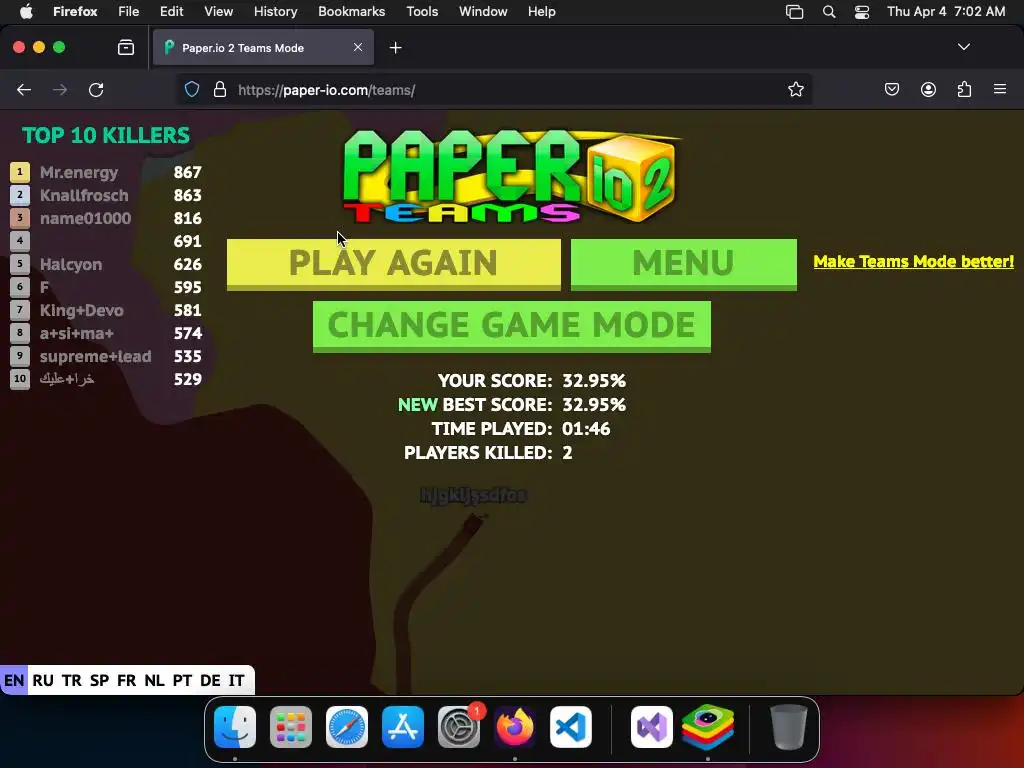Expand the list all tabs chevron
The height and width of the screenshot is (768, 1024).
964,47
